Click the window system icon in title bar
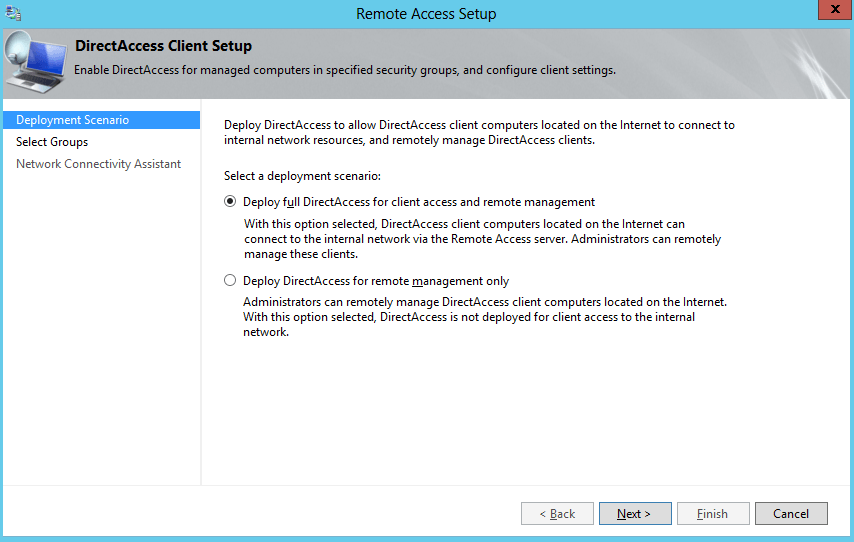854x542 pixels. pyautogui.click(x=13, y=13)
